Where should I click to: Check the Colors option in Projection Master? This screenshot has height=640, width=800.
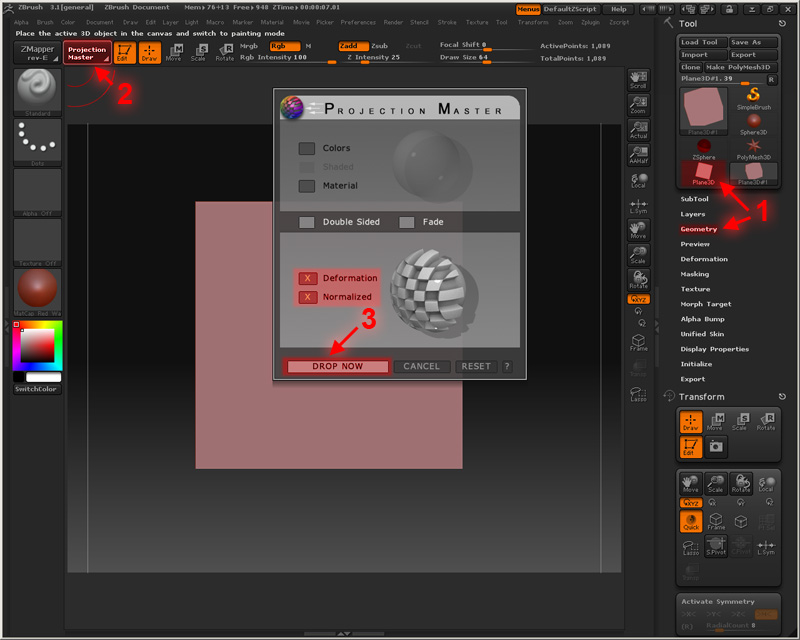307,149
